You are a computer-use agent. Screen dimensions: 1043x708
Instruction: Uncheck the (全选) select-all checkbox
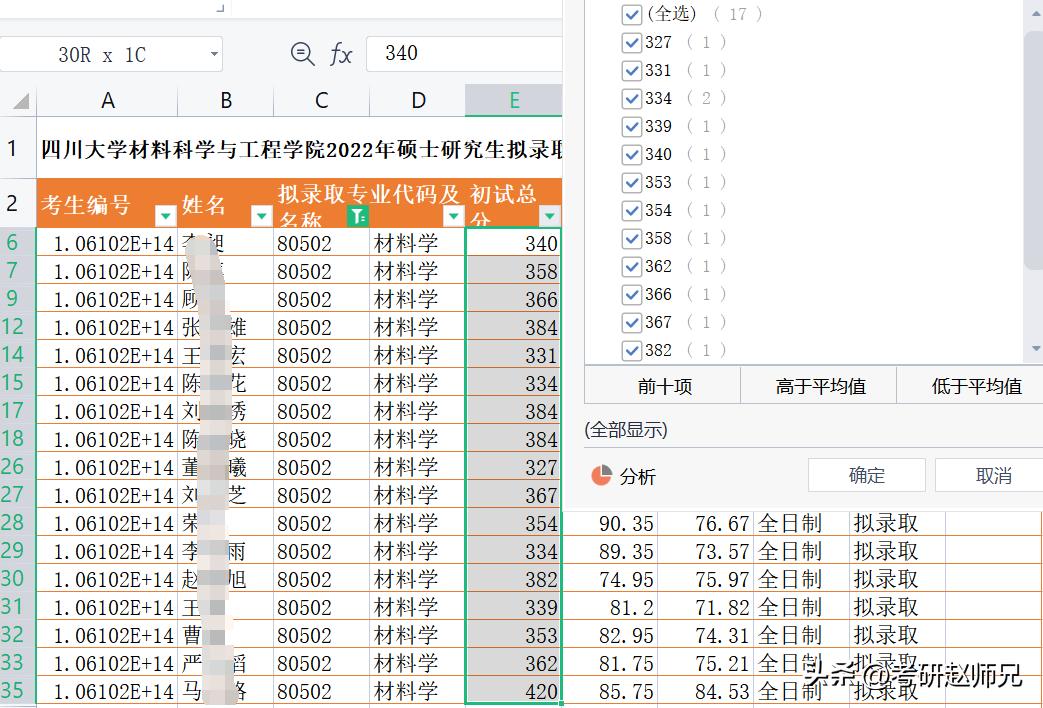[630, 14]
